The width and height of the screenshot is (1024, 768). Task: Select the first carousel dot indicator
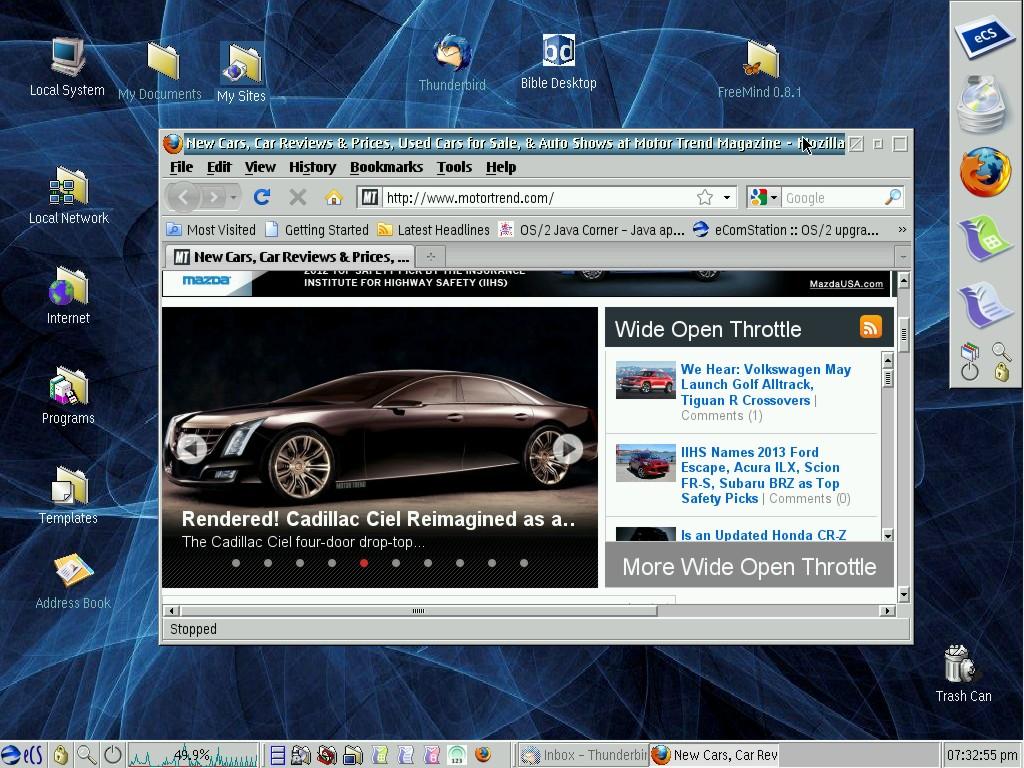(x=236, y=563)
